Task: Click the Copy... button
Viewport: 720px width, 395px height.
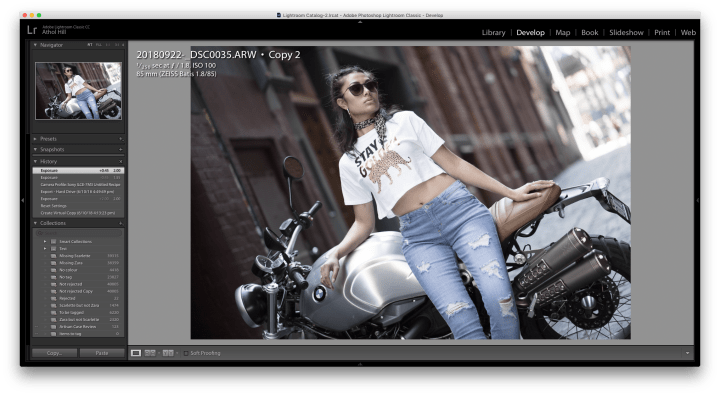Action: pyautogui.click(x=54, y=353)
